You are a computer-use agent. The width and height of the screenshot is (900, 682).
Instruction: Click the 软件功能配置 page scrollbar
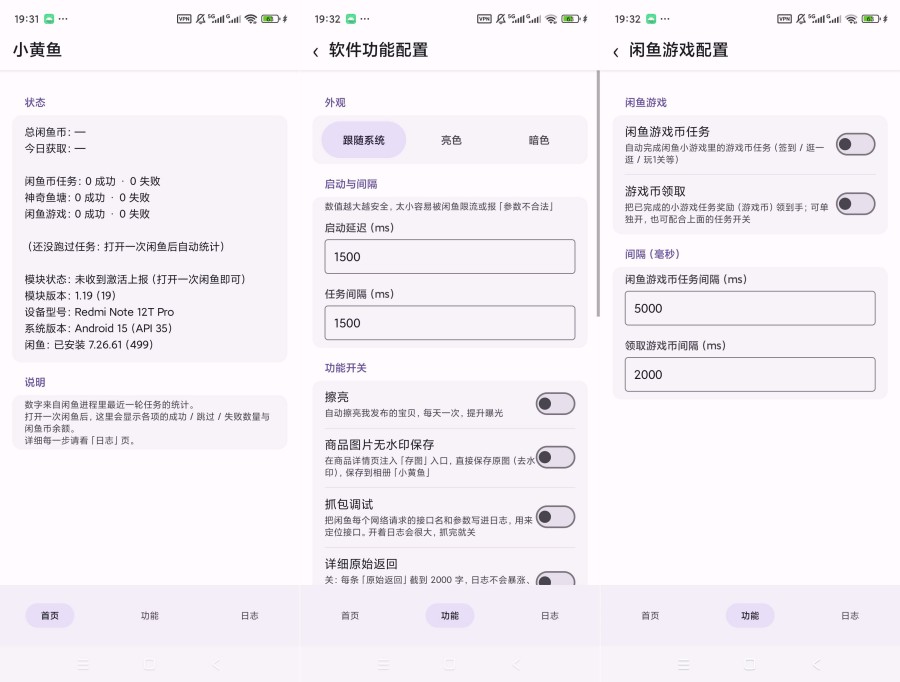(598, 193)
